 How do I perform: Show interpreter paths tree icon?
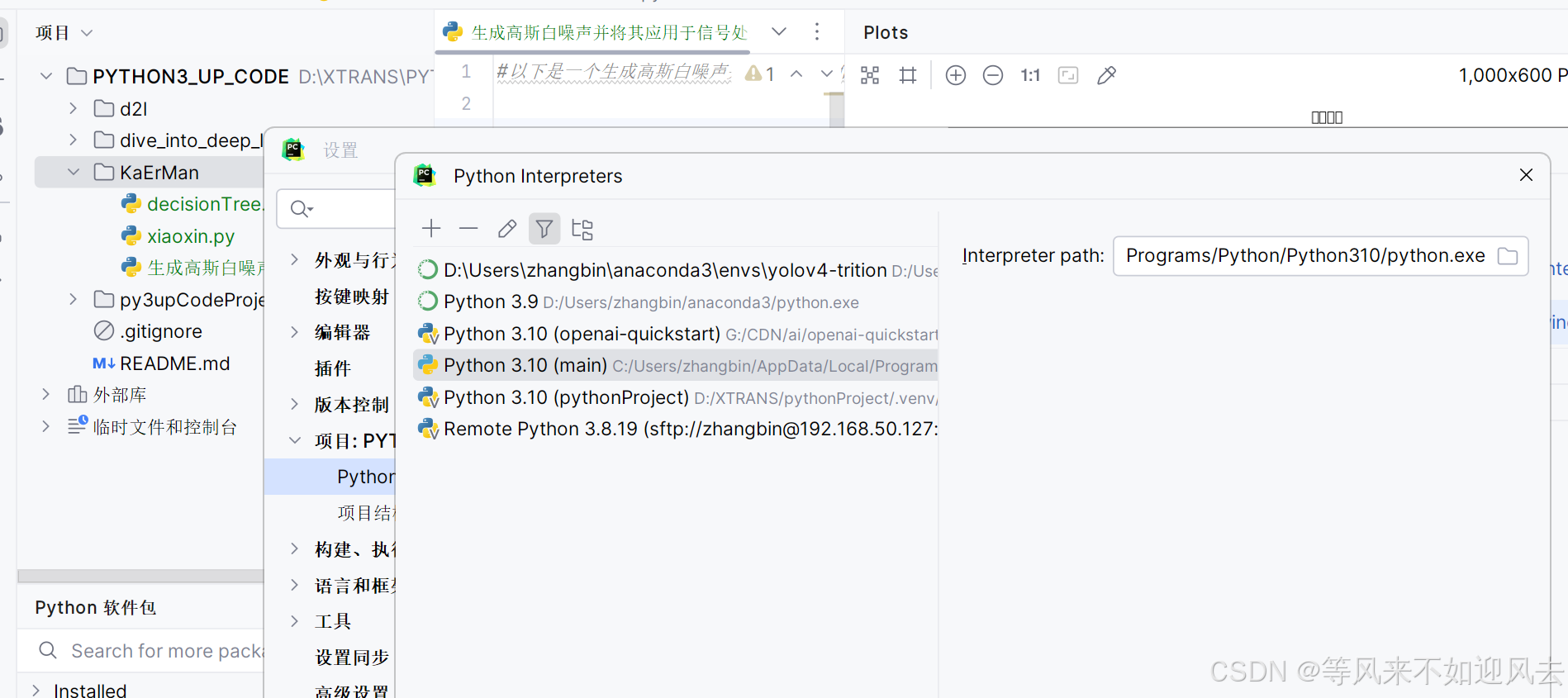[x=582, y=229]
